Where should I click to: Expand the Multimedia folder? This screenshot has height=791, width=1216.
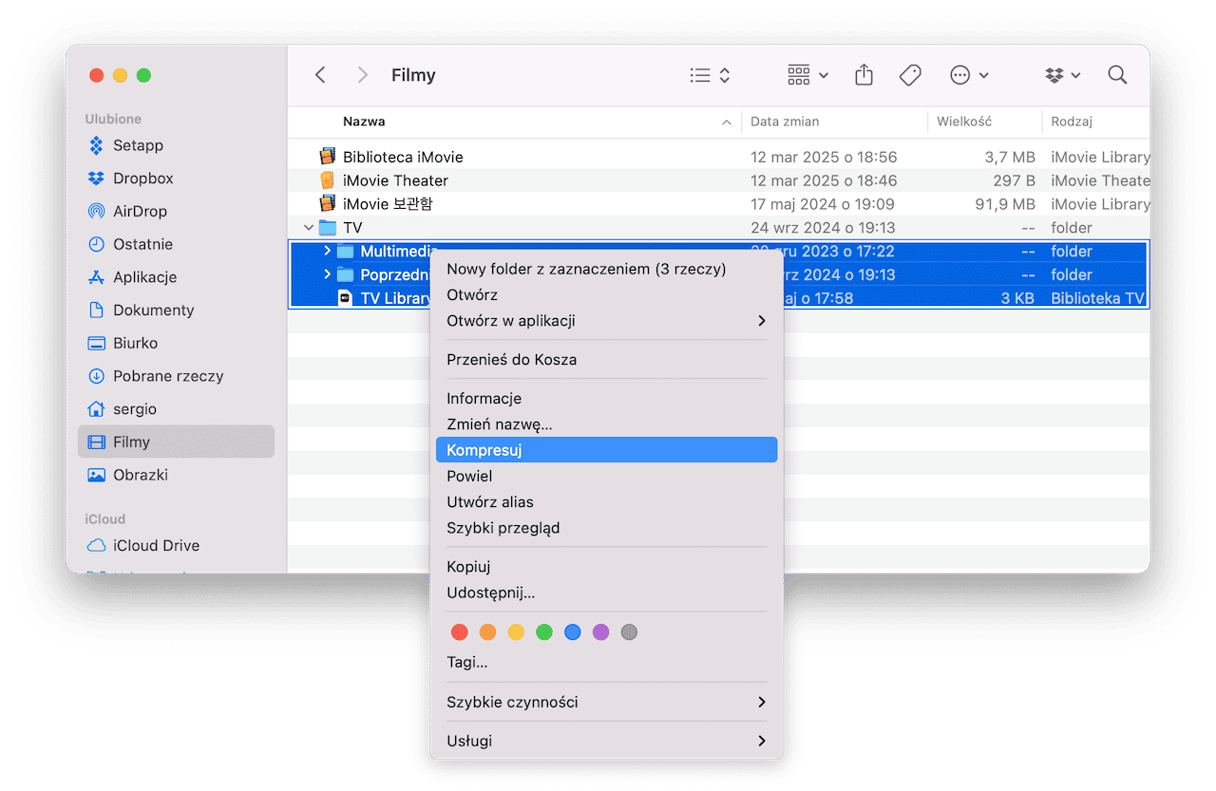(x=327, y=251)
